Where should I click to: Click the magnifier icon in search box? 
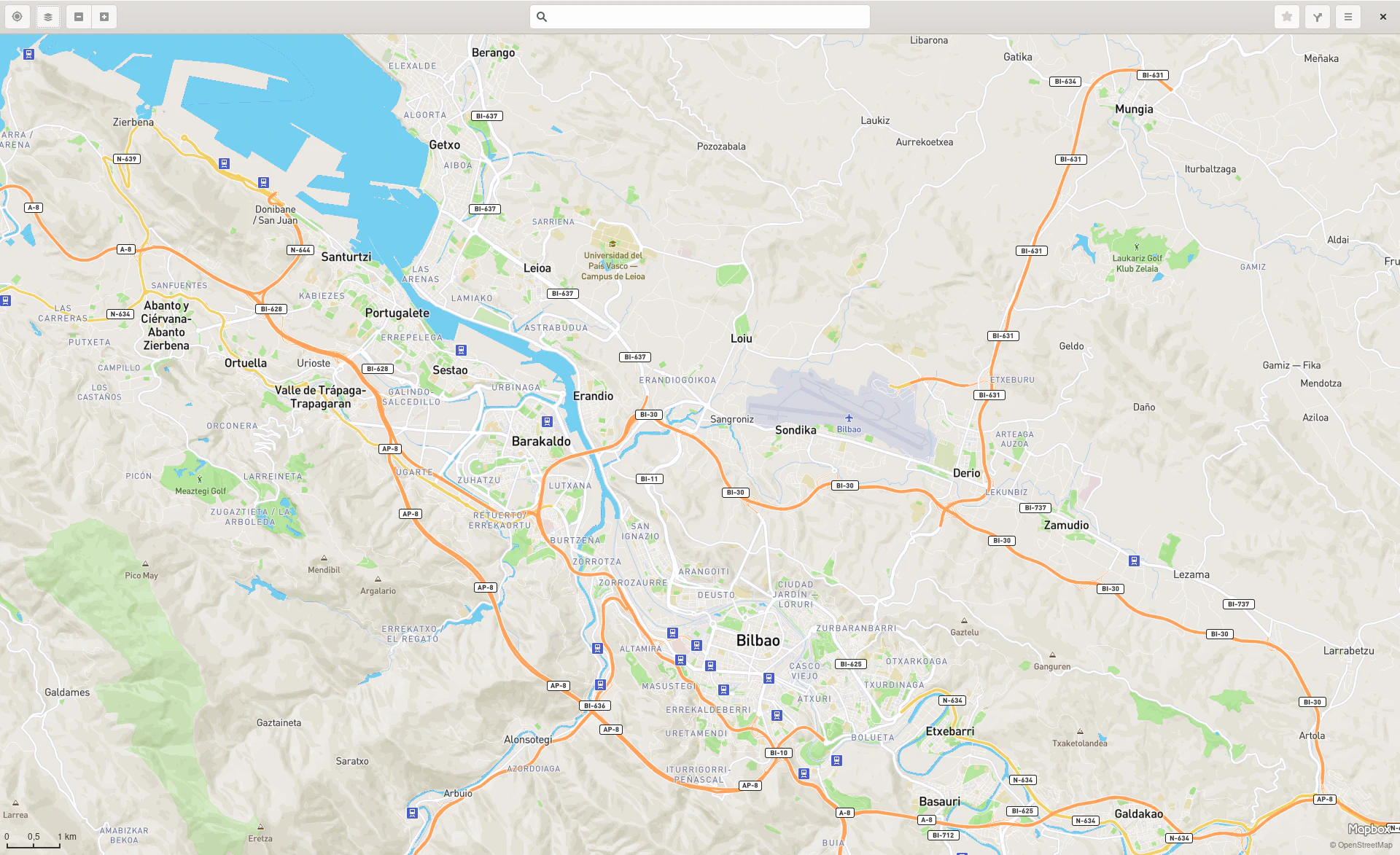pyautogui.click(x=542, y=17)
